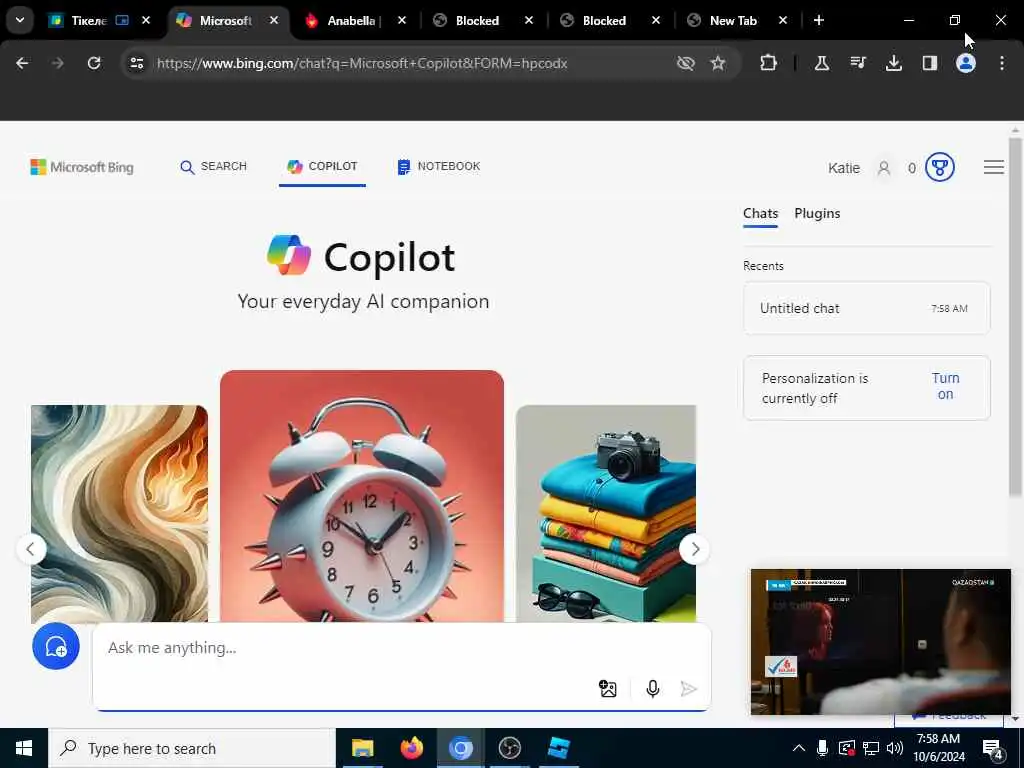This screenshot has height=768, width=1024.
Task: Open the Untitled chat recent item
Action: pos(867,308)
